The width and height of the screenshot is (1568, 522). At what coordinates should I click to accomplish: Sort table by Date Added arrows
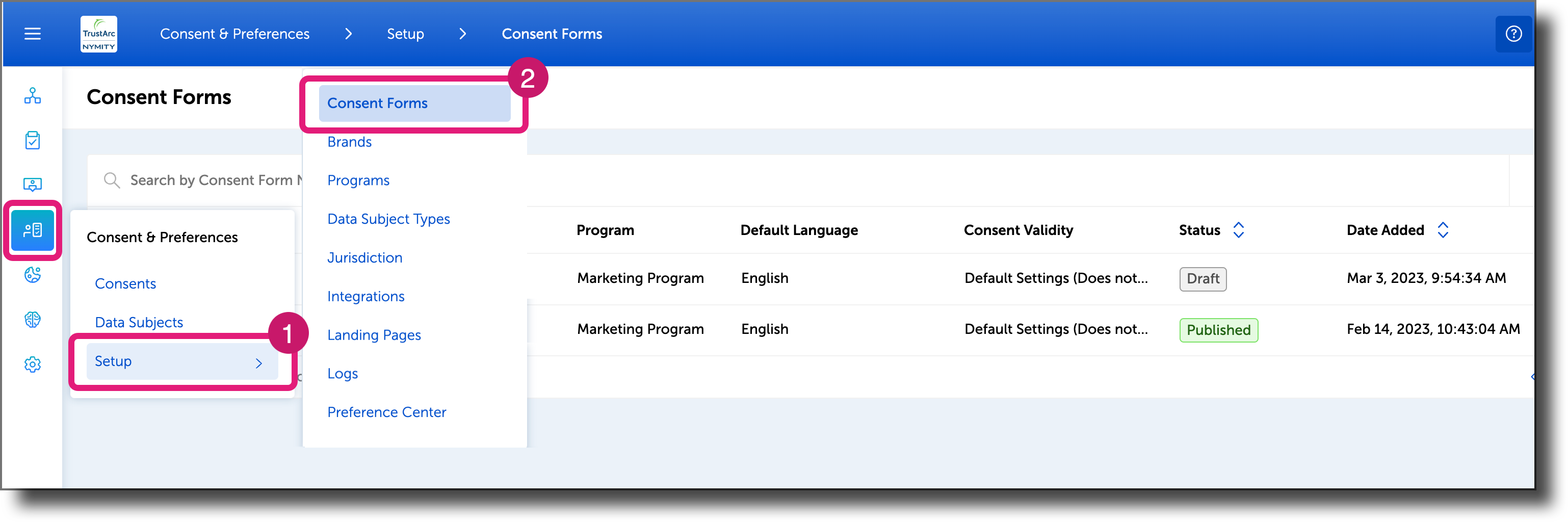coord(1443,230)
